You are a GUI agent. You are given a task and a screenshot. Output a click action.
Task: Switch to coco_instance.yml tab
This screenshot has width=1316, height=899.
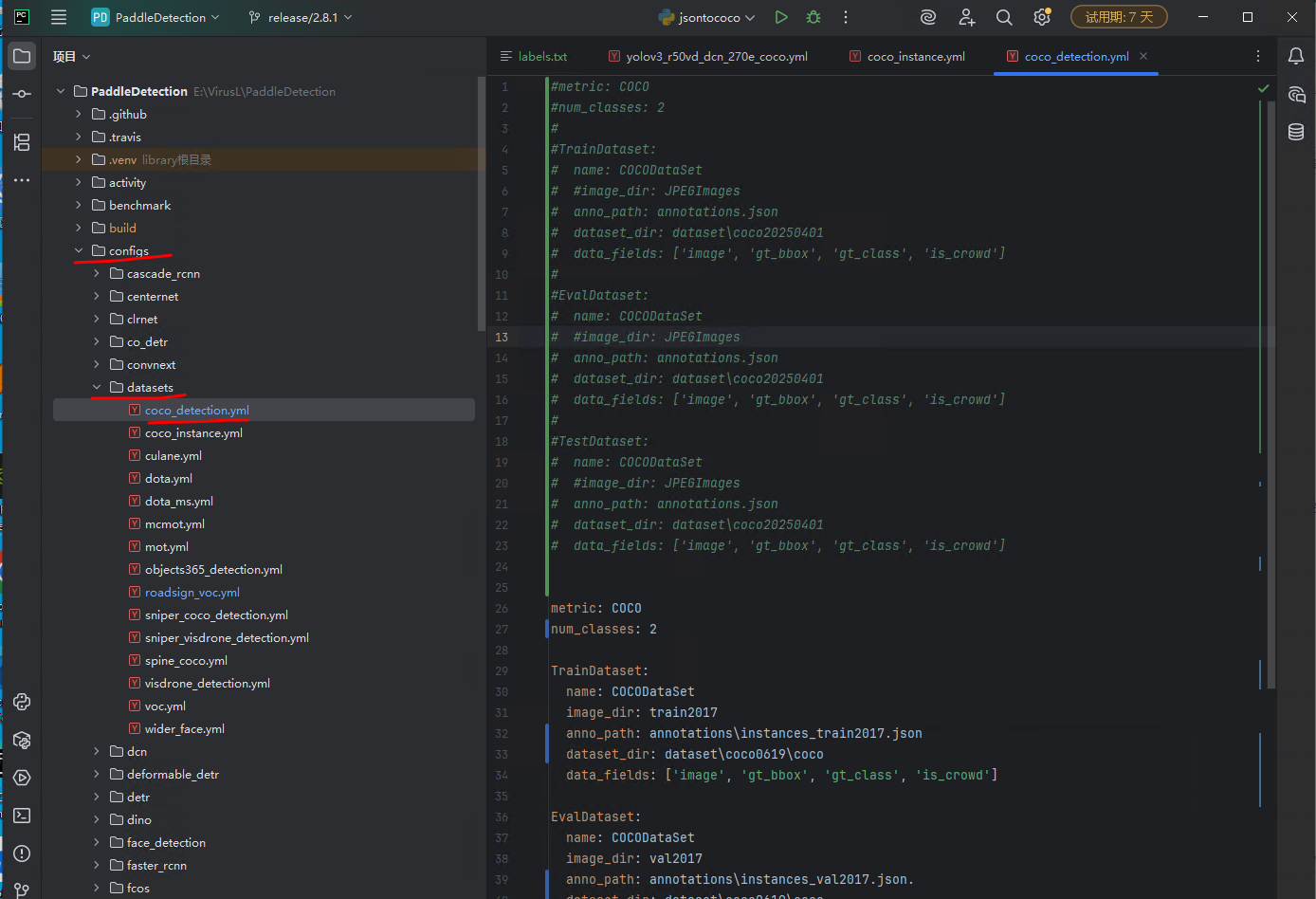(907, 56)
